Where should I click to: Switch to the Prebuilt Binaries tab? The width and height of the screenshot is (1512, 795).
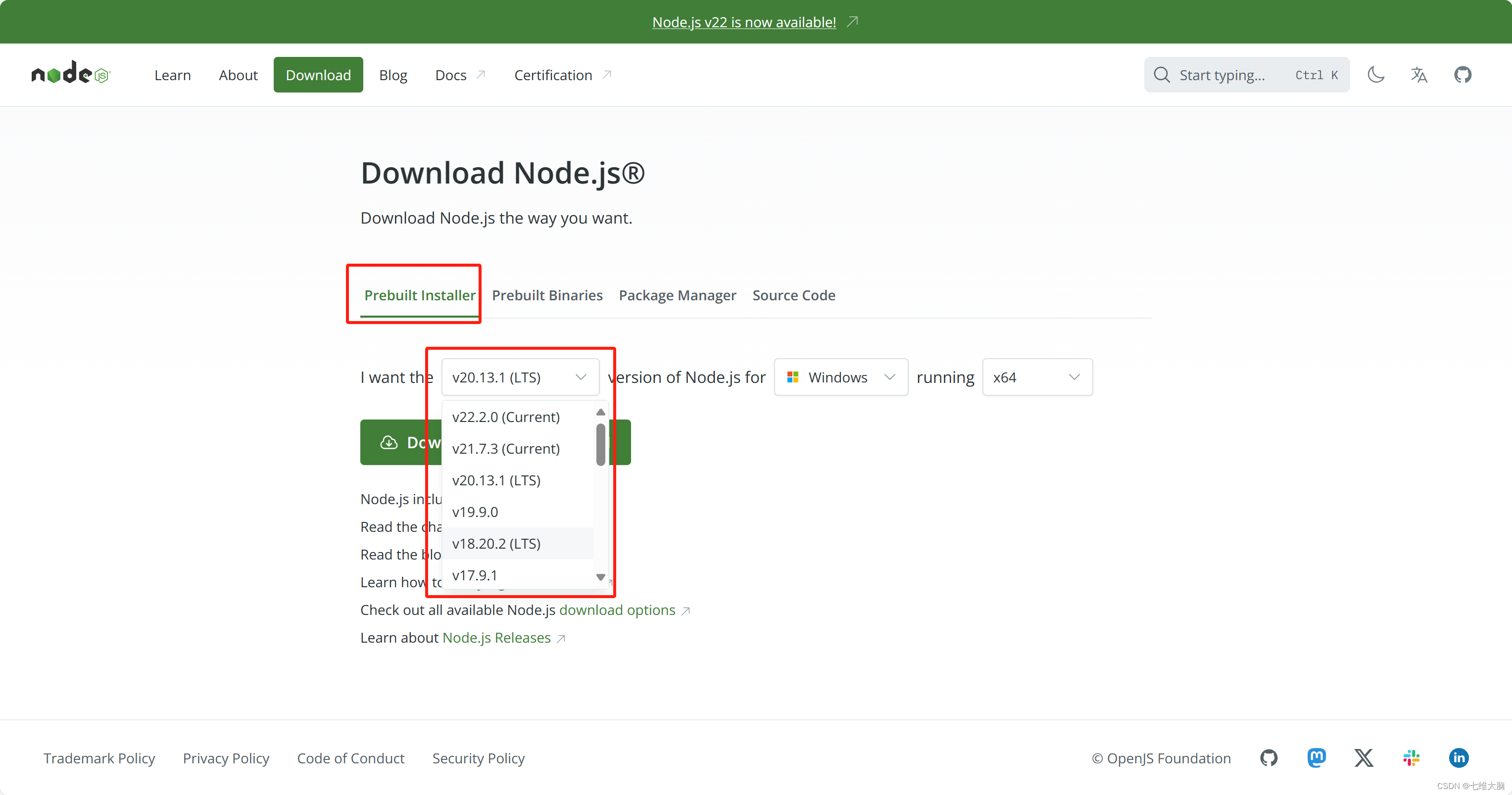pos(547,295)
